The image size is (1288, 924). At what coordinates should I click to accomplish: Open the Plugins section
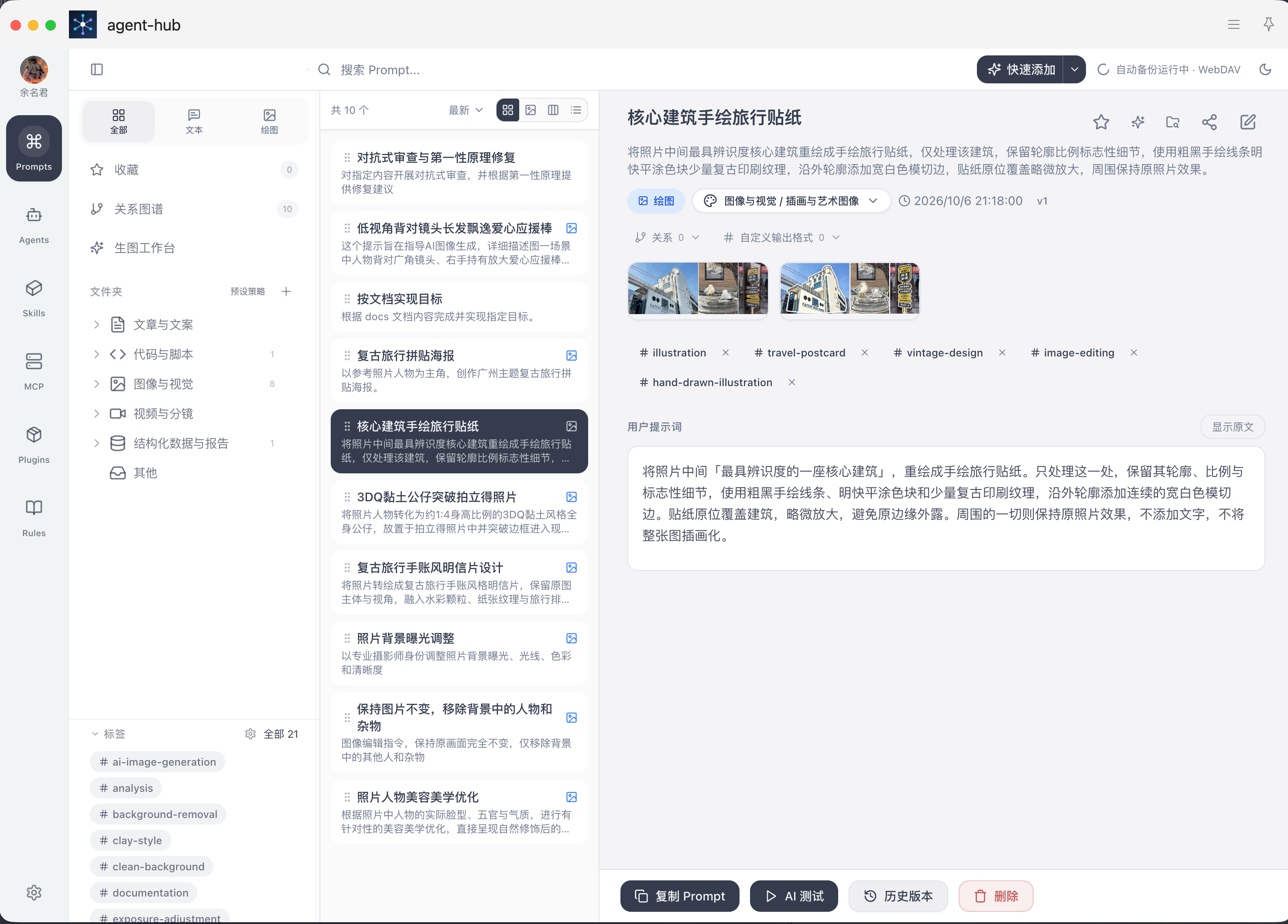34,445
